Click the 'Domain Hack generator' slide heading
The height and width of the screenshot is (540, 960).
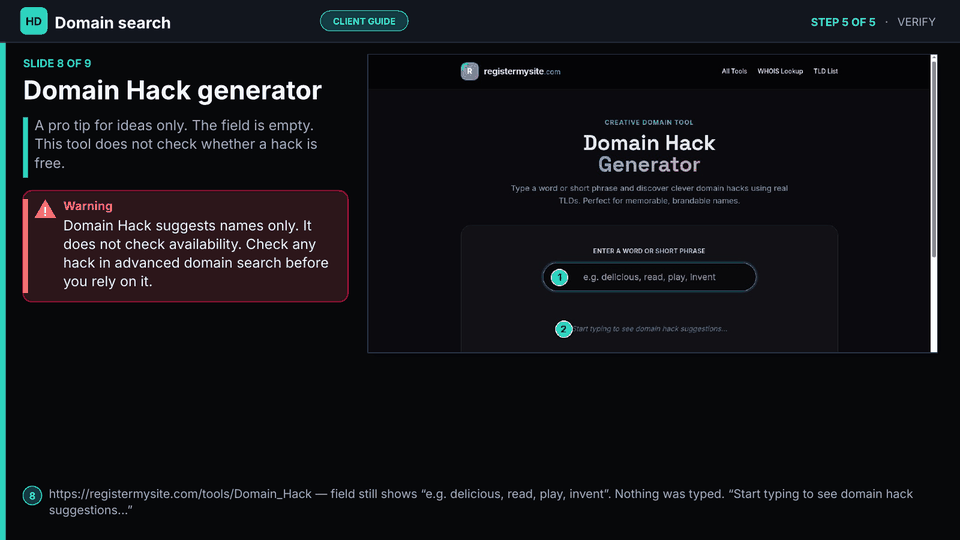pos(173,91)
